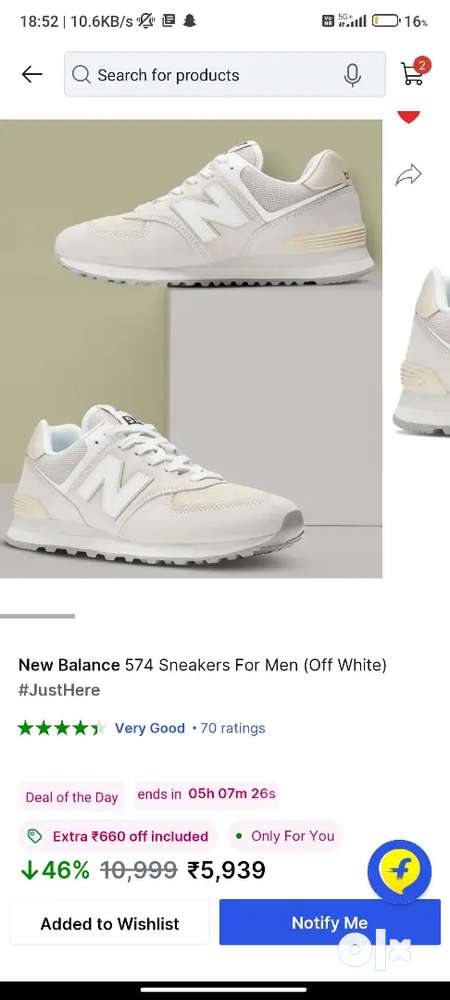This screenshot has width=450, height=1000.
Task: Tap the microphone voice search icon
Action: point(352,75)
